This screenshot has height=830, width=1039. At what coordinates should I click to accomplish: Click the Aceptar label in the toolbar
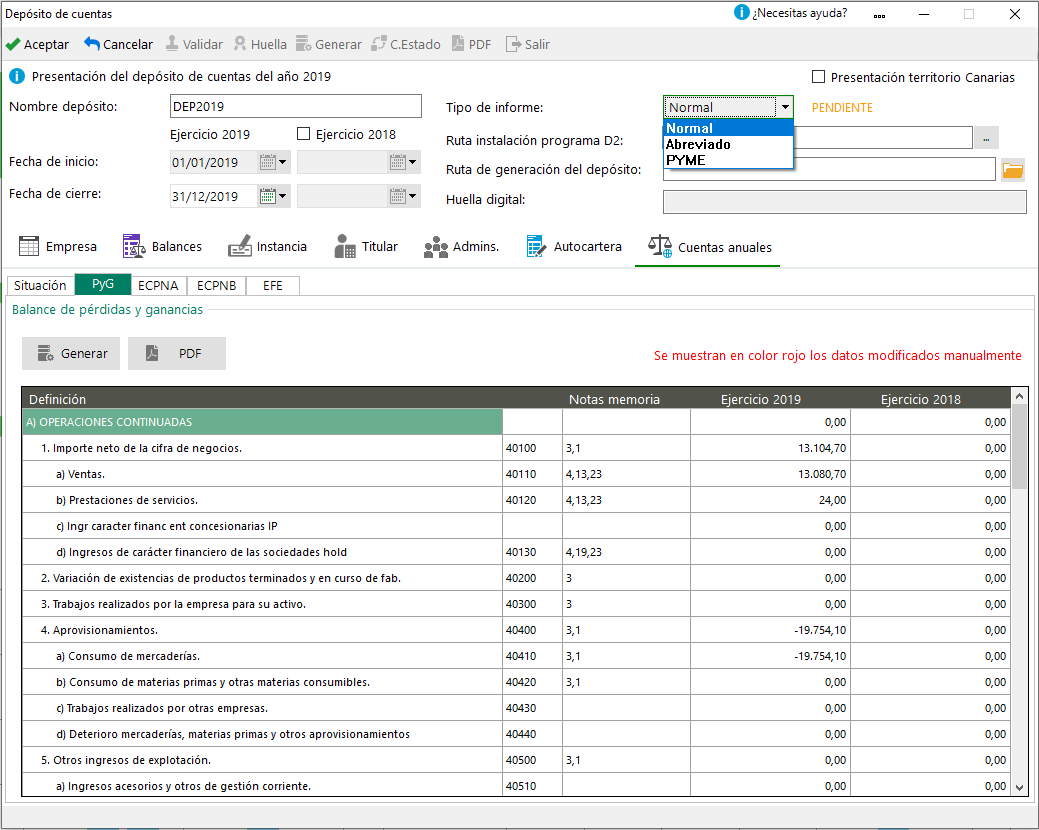click(x=46, y=44)
